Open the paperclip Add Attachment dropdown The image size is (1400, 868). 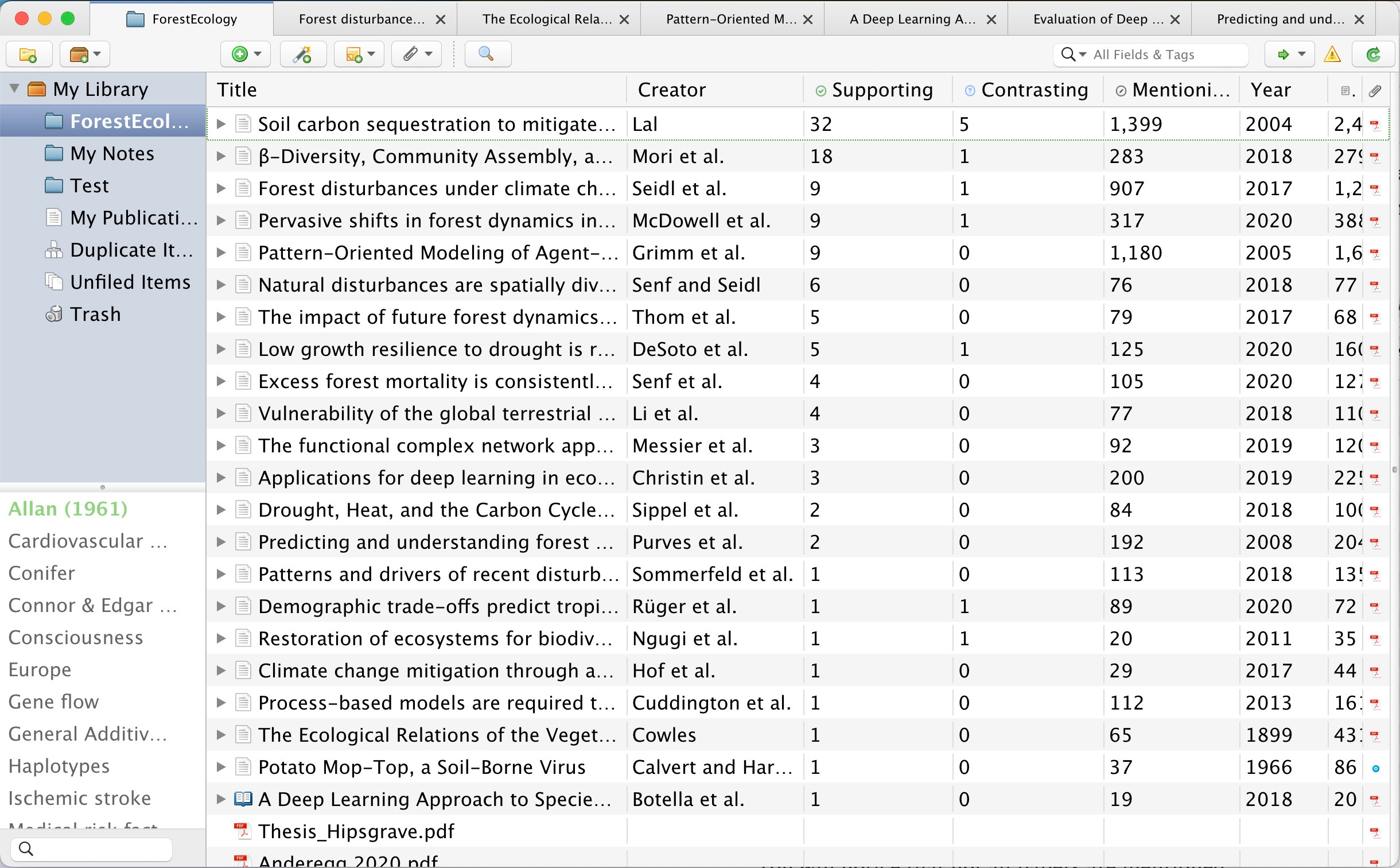tap(416, 55)
